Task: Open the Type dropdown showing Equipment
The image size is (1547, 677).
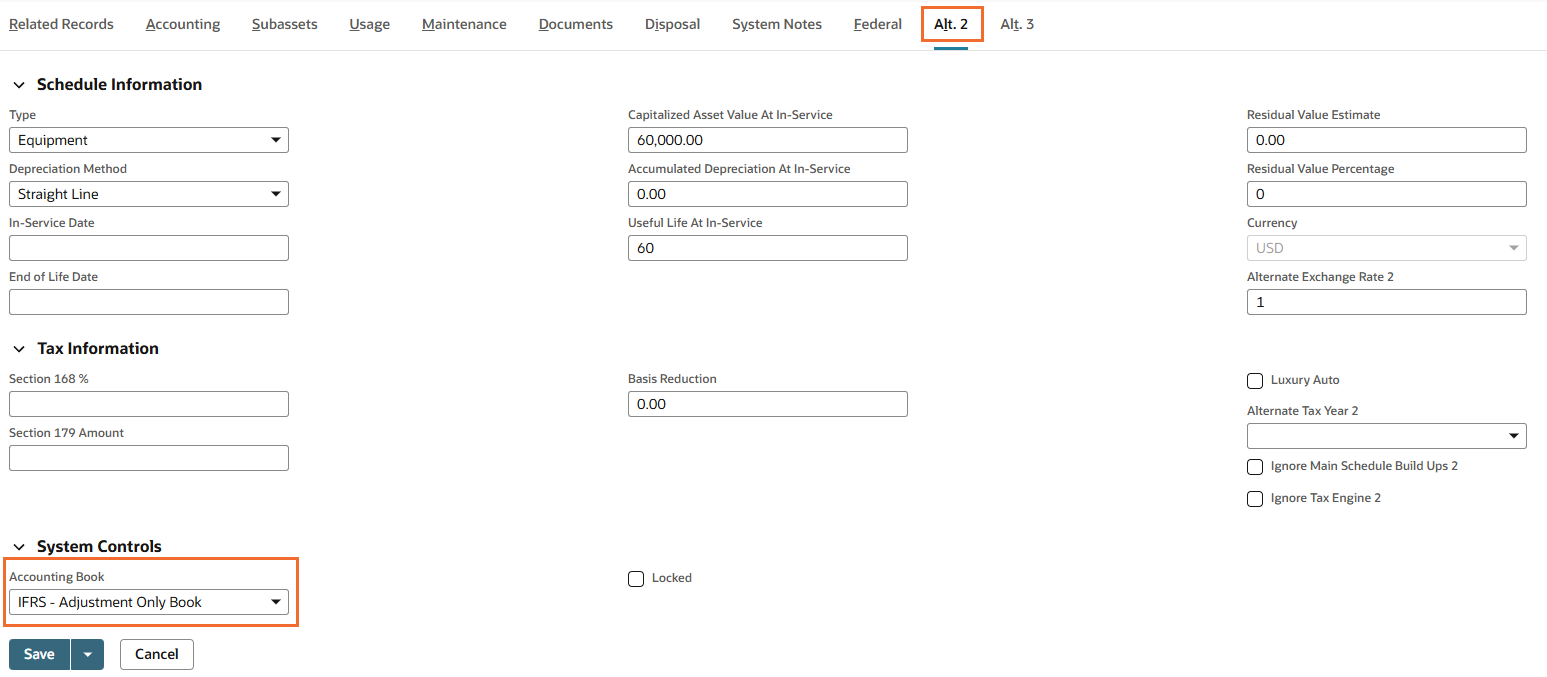Action: pyautogui.click(x=149, y=140)
